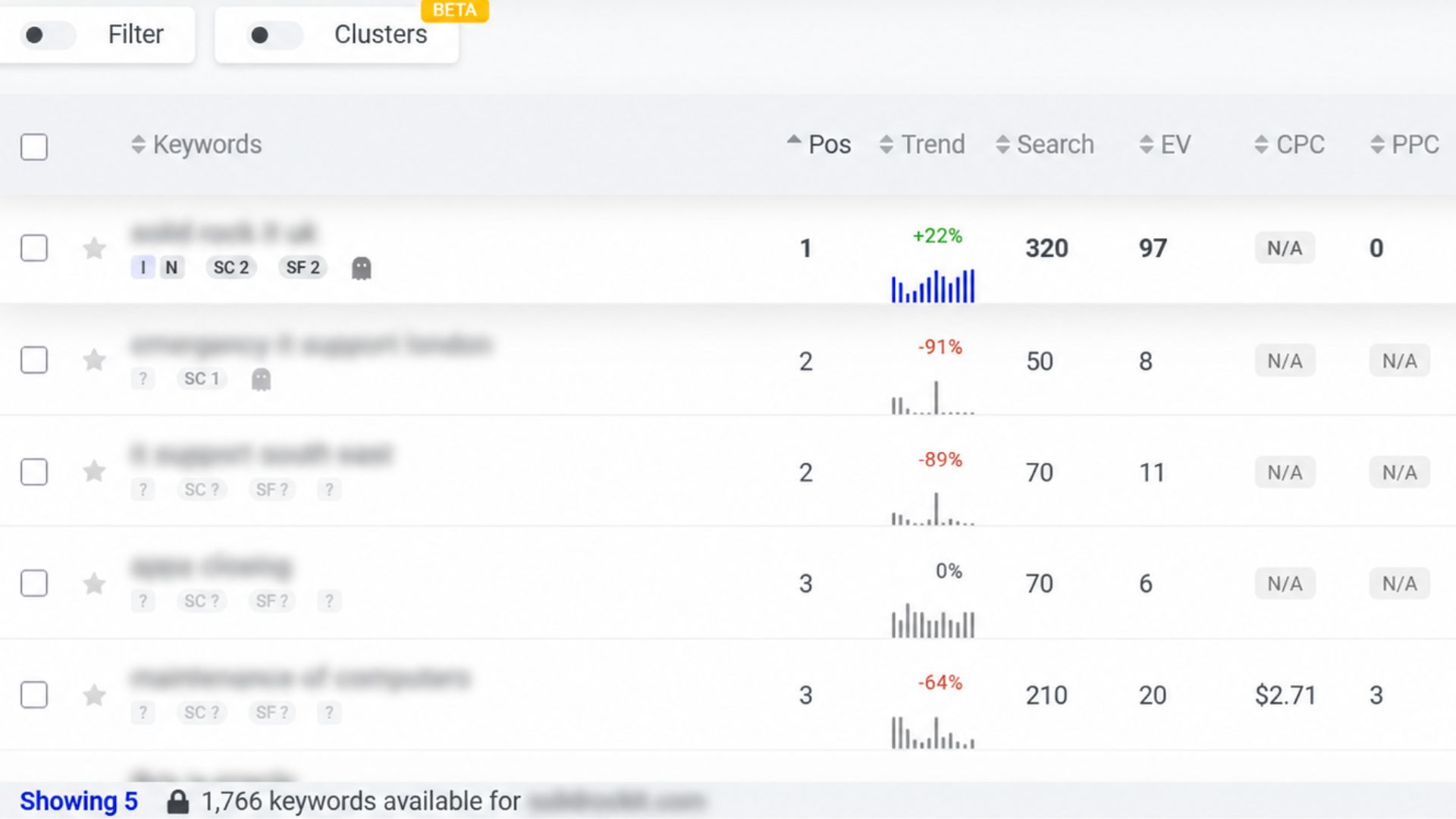Star the keyword with 0% trend
This screenshot has width=1456, height=819.
[x=94, y=583]
